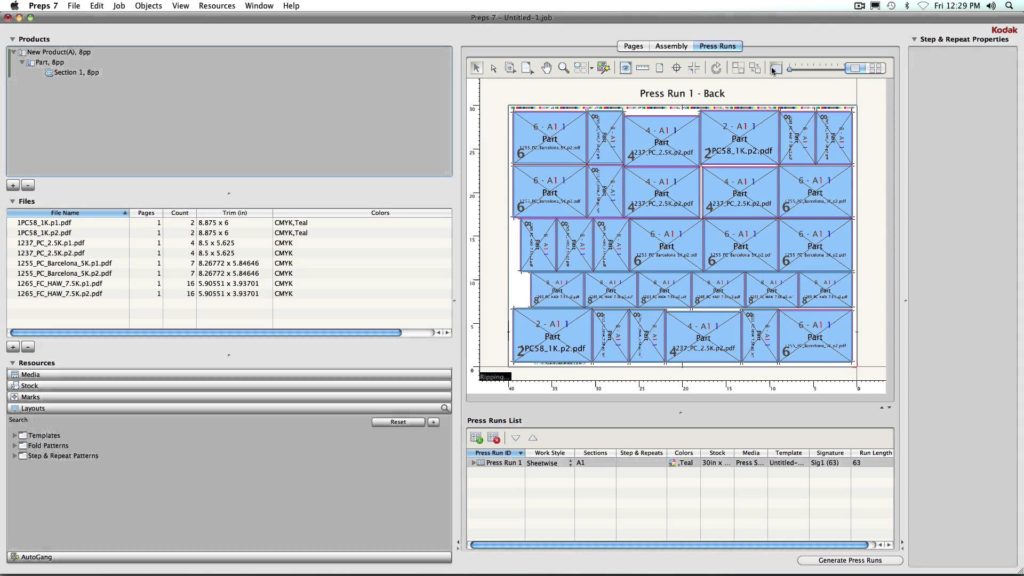Select the hand pan tool
The height and width of the screenshot is (576, 1024).
547,68
